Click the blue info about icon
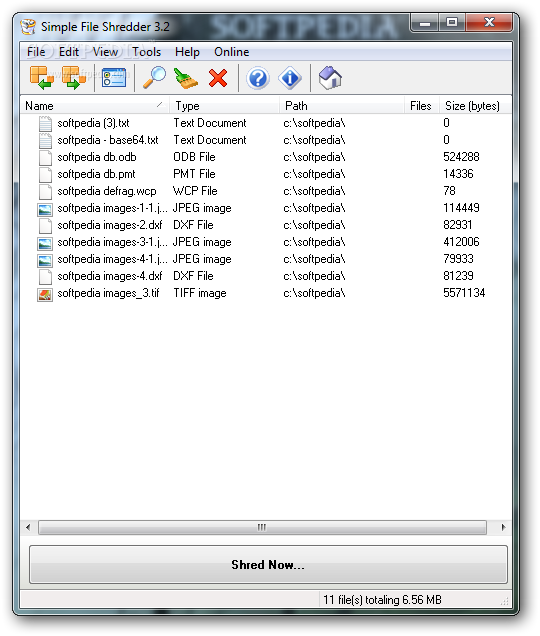Screen dimensions: 540x636 pyautogui.click(x=290, y=78)
